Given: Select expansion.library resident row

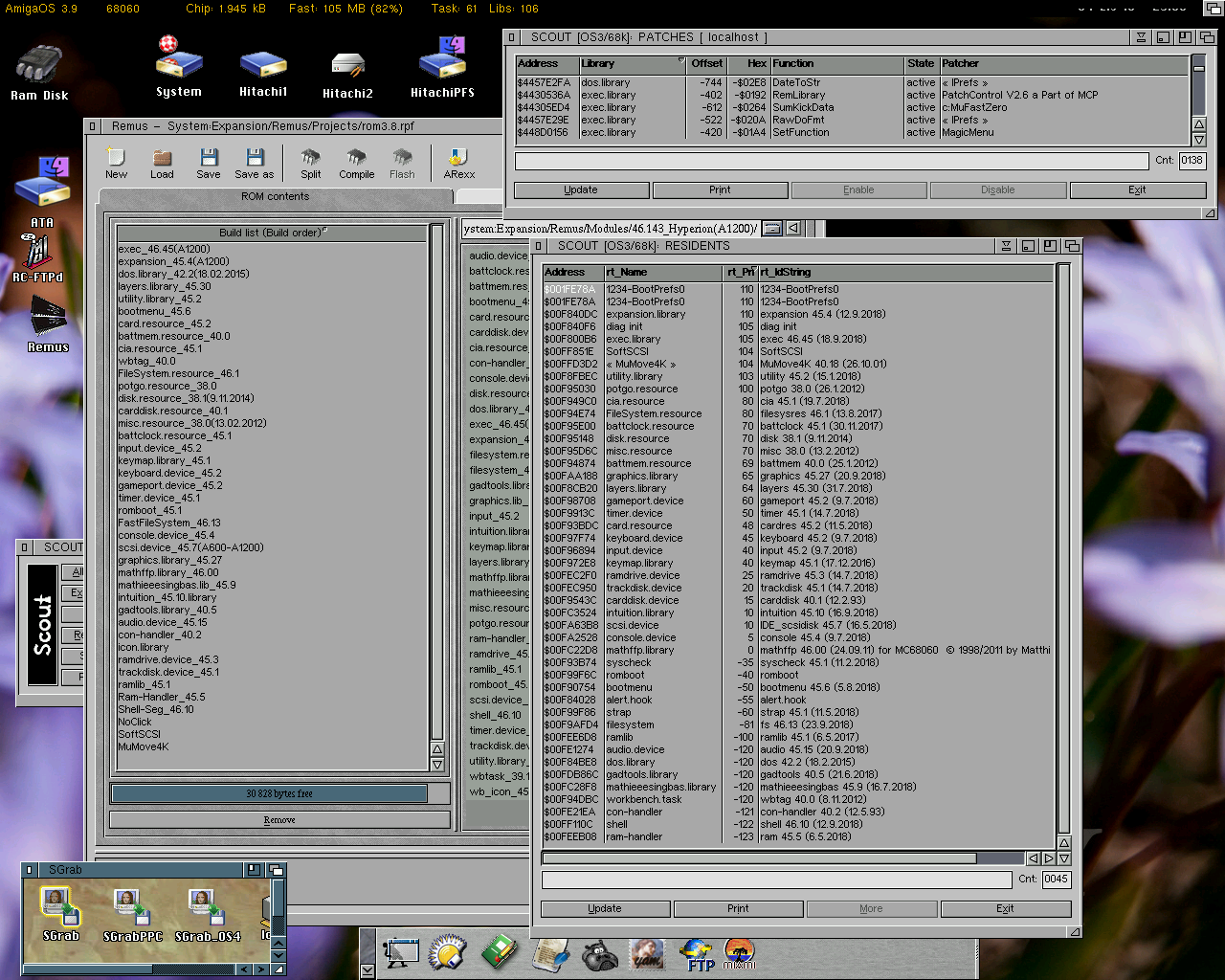Looking at the screenshot, I should (798, 314).
